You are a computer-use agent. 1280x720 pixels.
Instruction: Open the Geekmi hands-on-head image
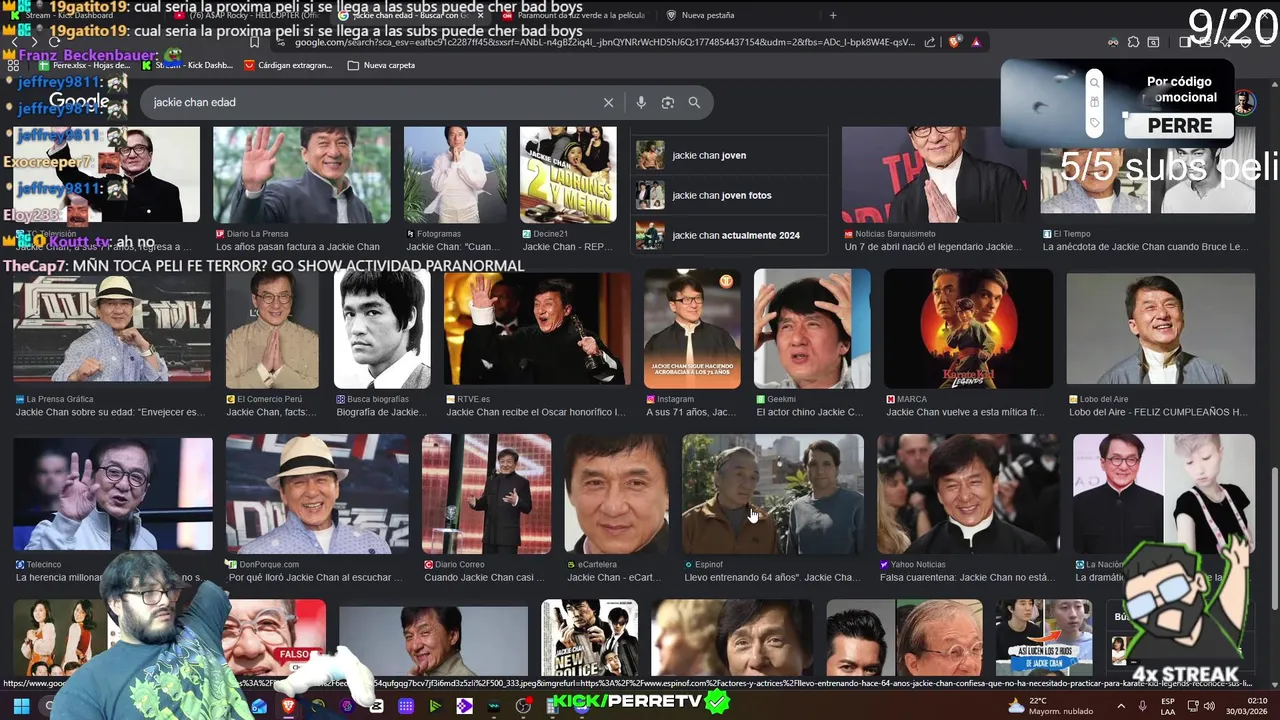pyautogui.click(x=812, y=329)
